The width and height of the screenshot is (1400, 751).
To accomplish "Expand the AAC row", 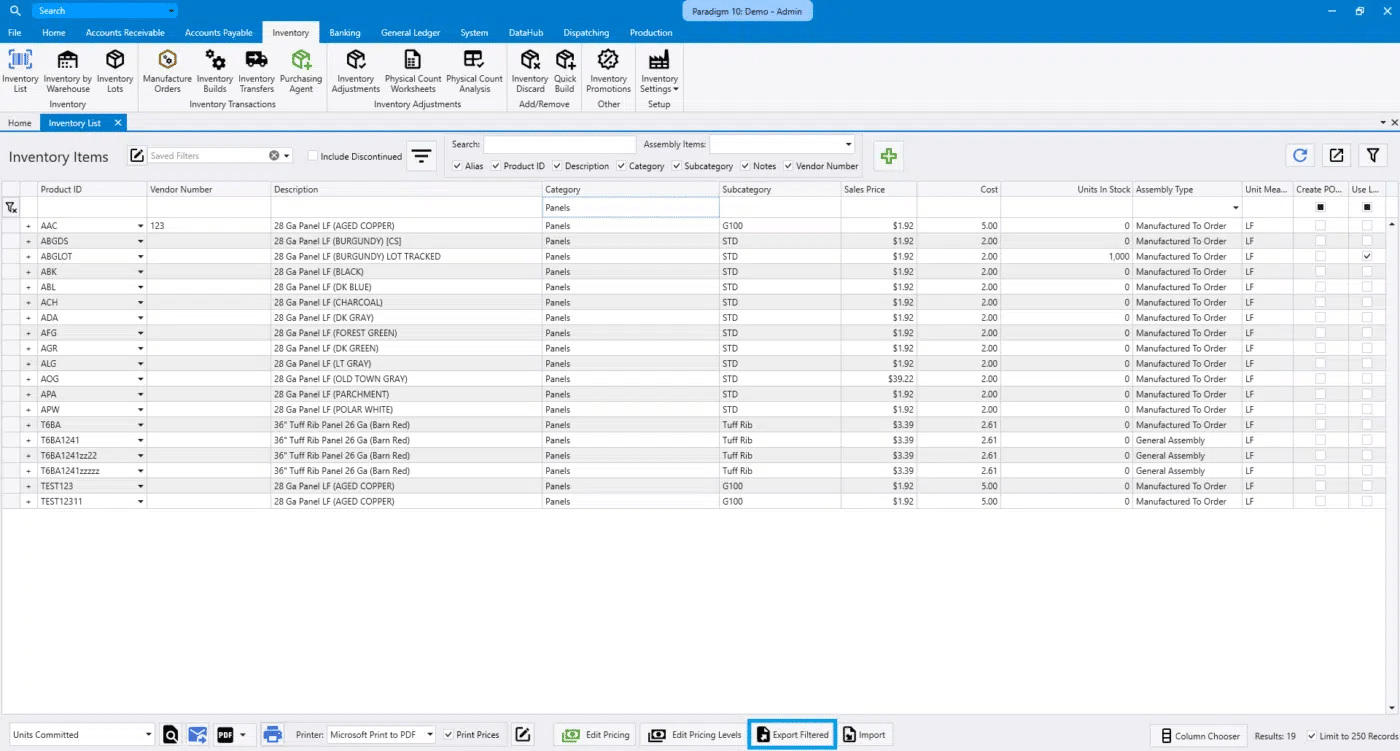I will tap(28, 226).
